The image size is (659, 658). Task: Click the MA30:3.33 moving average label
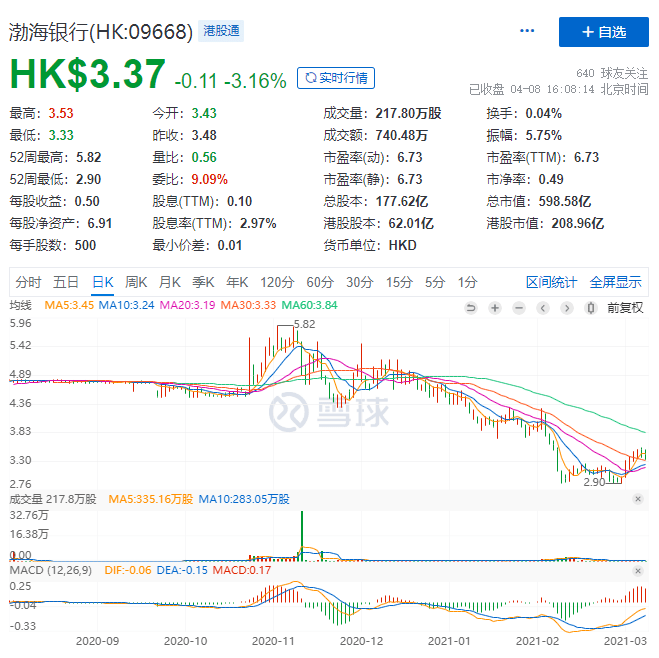pos(248,305)
